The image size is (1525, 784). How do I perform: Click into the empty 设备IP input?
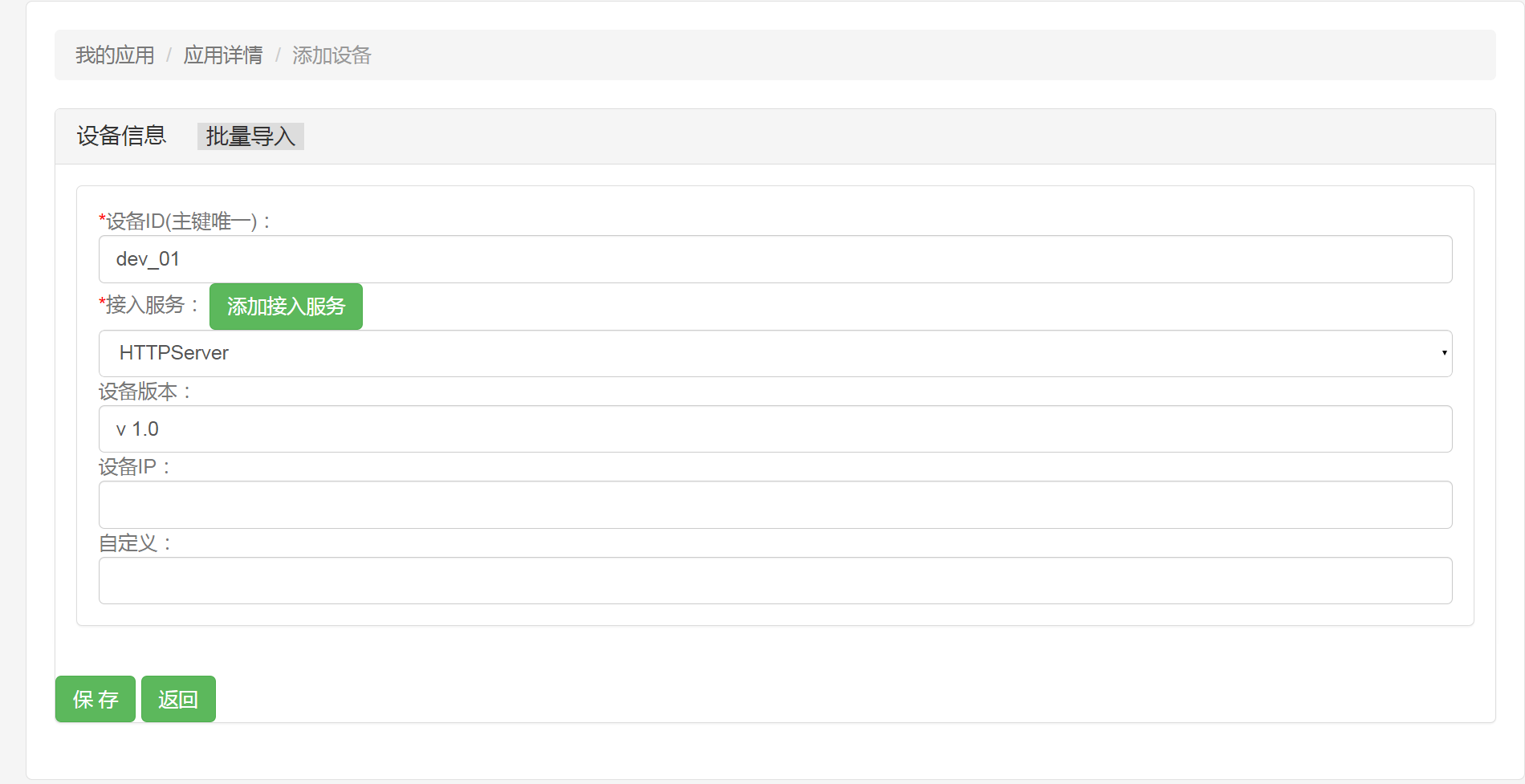point(775,505)
